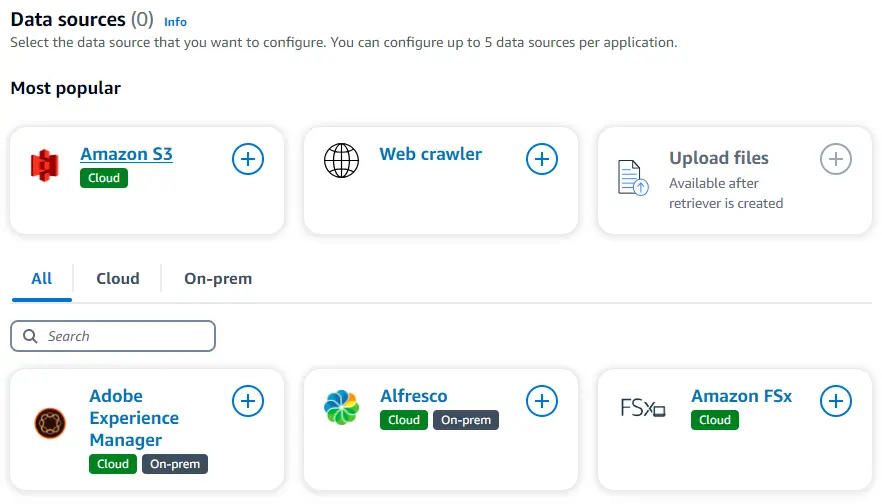
Task: Focus the data source Search field
Action: point(113,336)
